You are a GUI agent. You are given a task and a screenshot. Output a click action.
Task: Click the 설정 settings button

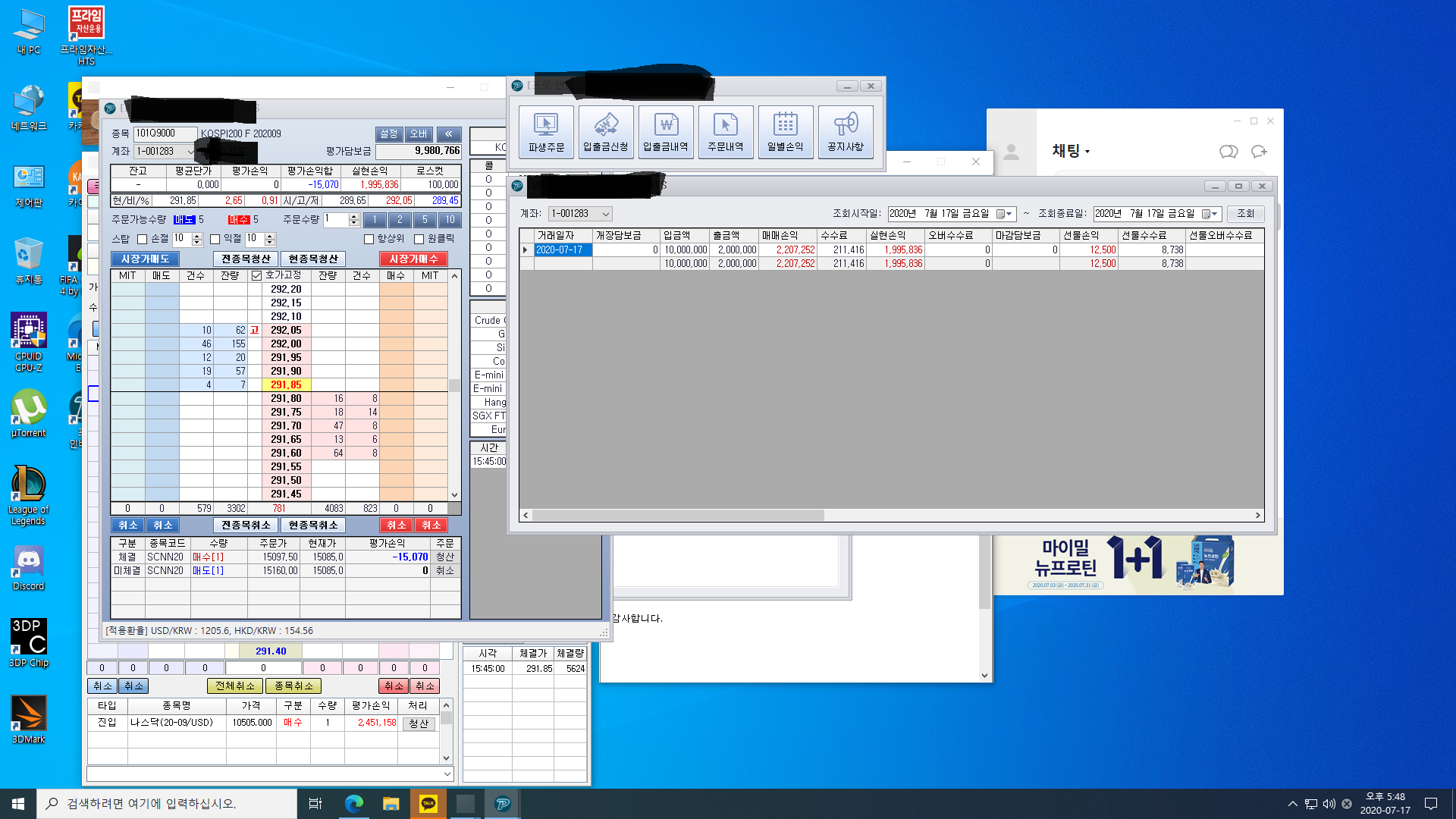(x=389, y=133)
